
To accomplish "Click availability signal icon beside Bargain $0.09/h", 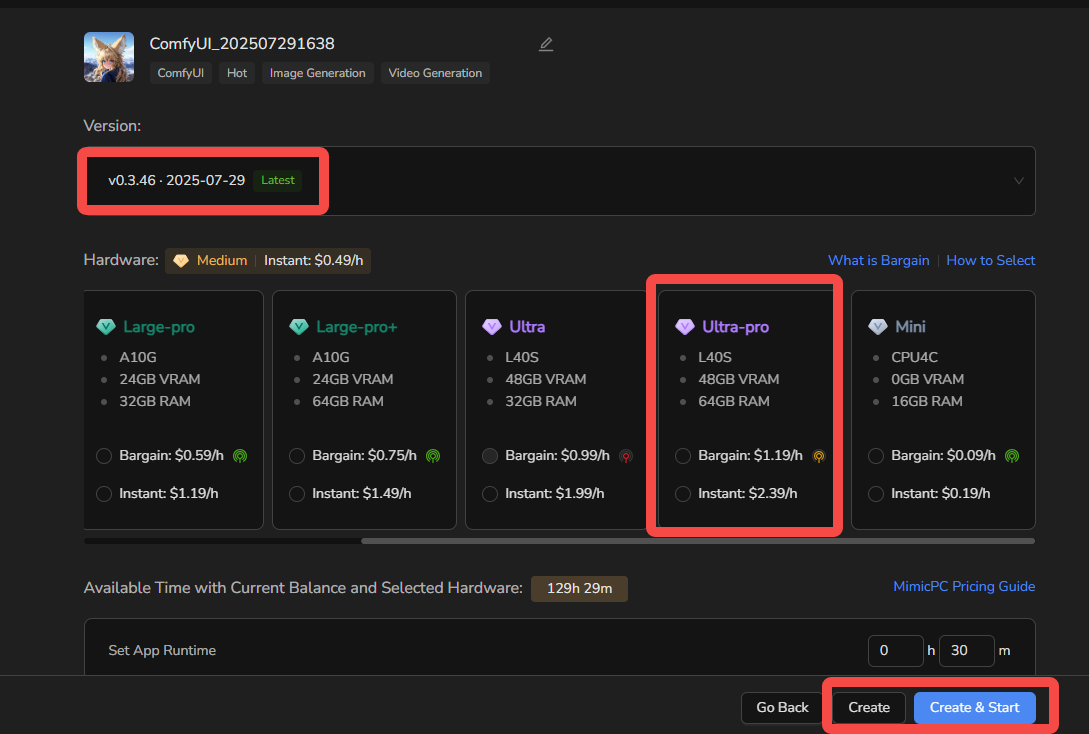I will click(1012, 456).
